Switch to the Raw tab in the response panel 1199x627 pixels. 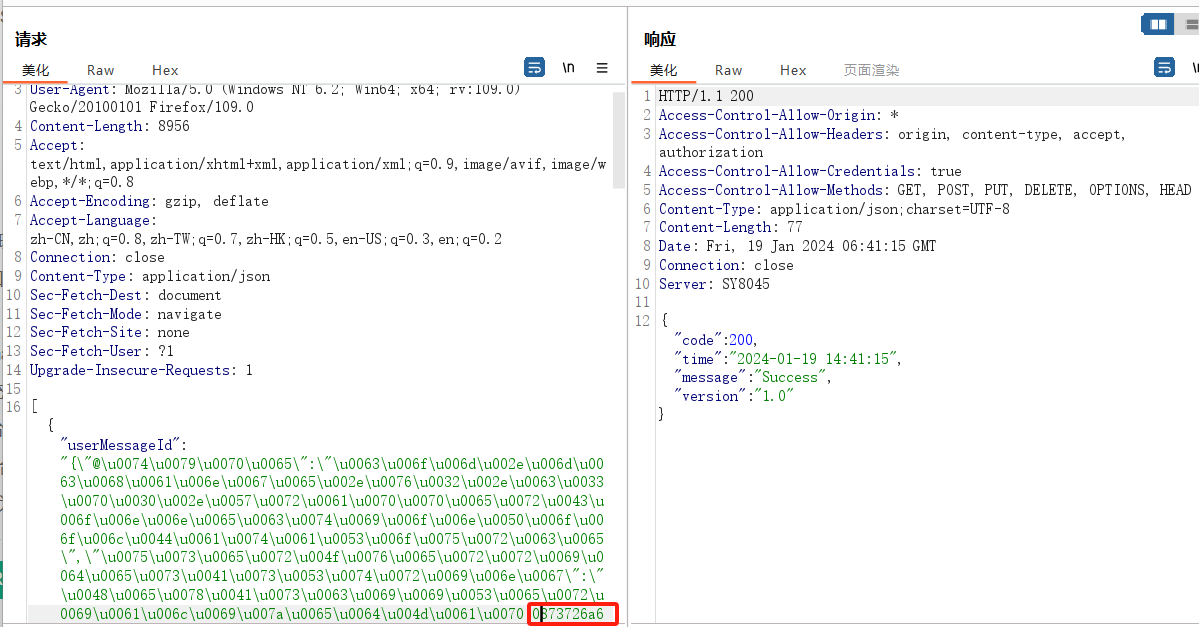pyautogui.click(x=728, y=70)
